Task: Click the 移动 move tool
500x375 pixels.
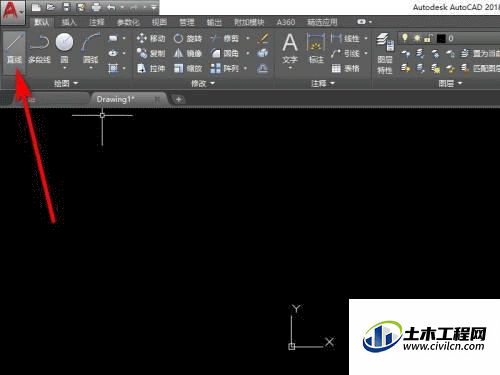Action: click(151, 38)
